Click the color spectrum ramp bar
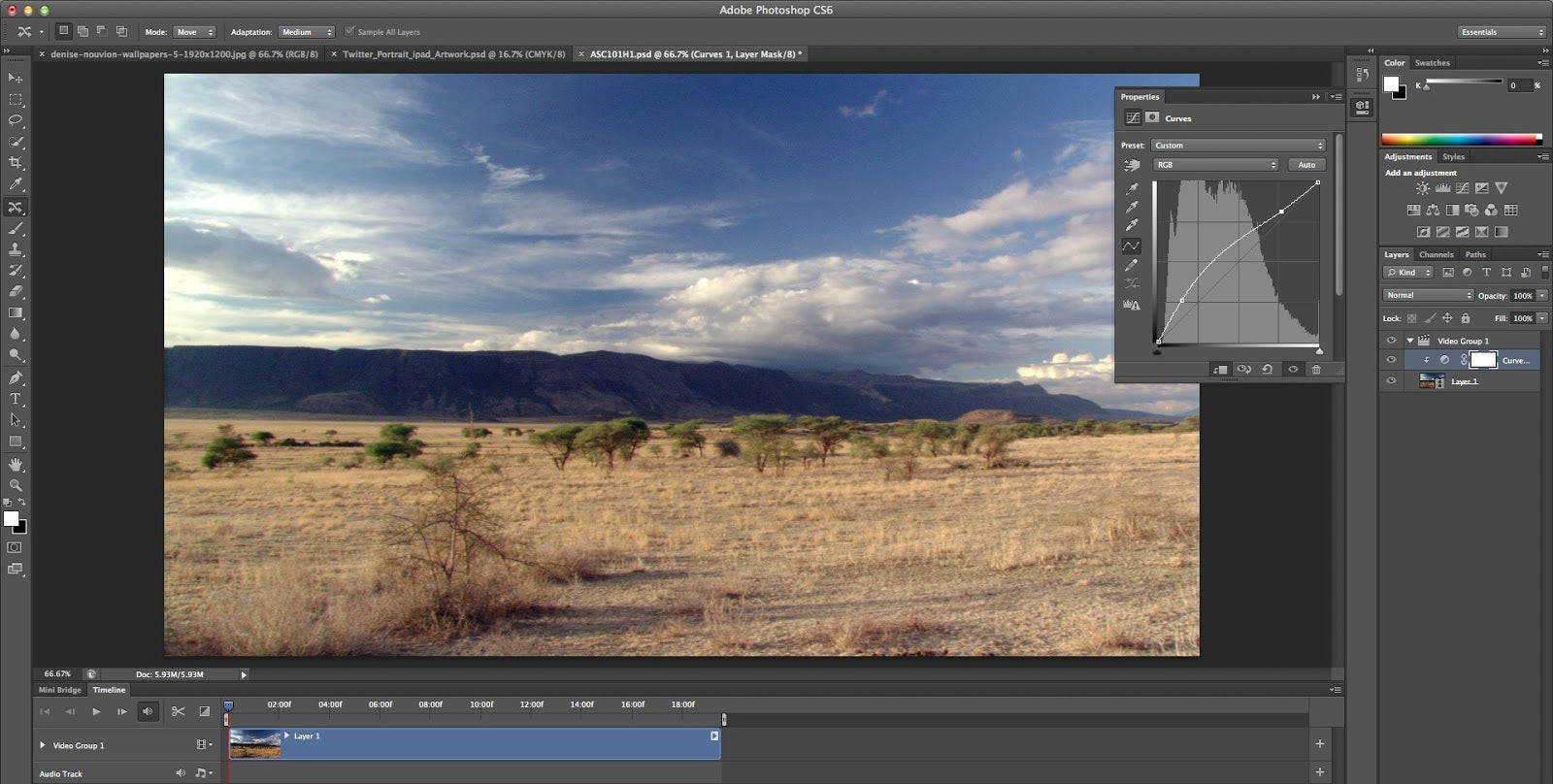The height and width of the screenshot is (784, 1553). pyautogui.click(x=1460, y=140)
